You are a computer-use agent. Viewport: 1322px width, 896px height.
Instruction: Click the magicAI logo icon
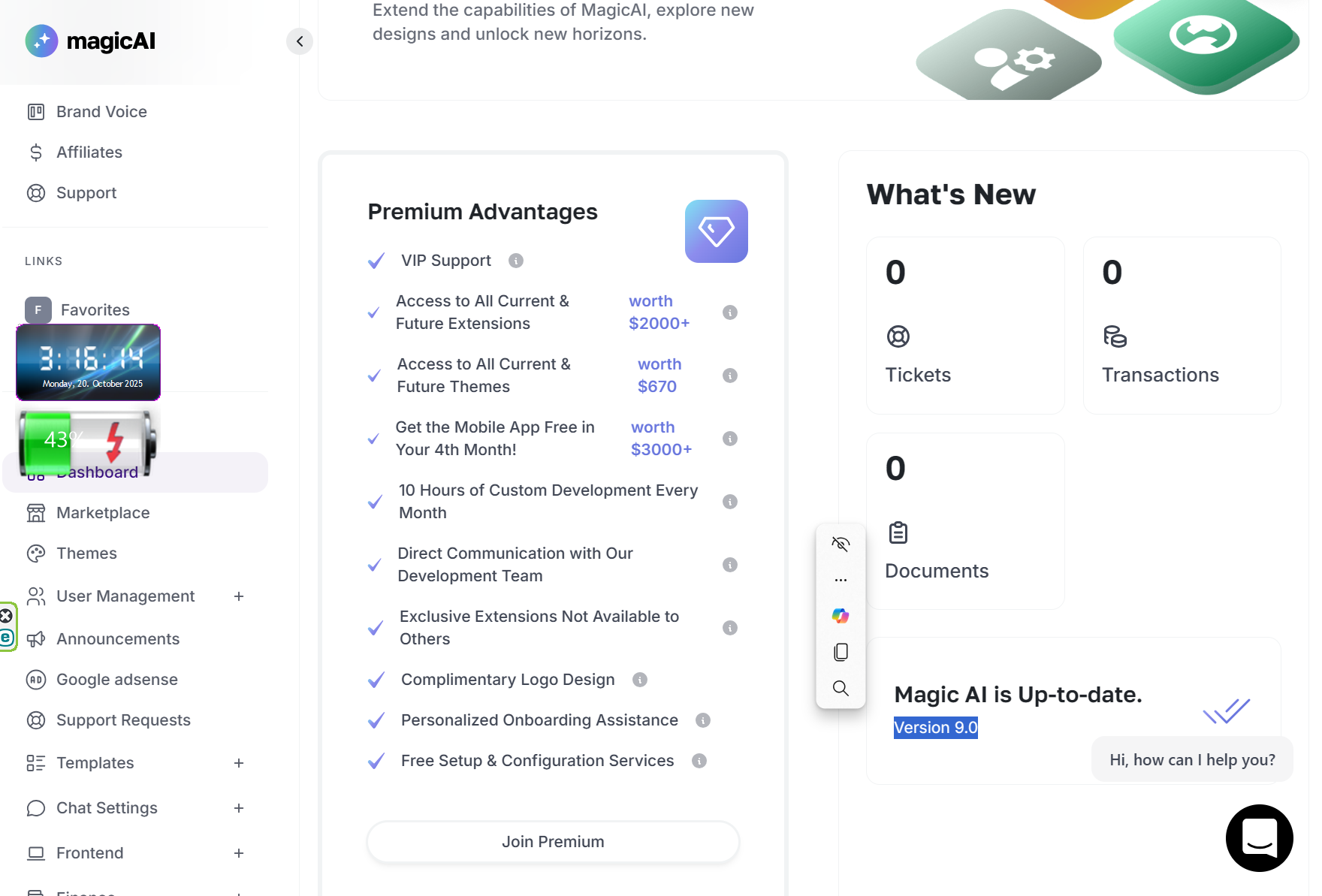click(41, 41)
